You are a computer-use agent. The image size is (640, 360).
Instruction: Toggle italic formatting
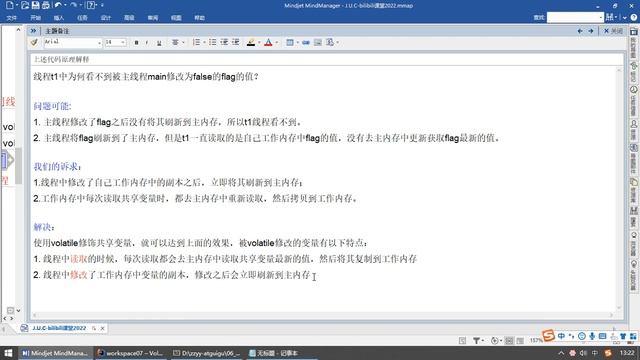(x=147, y=43)
